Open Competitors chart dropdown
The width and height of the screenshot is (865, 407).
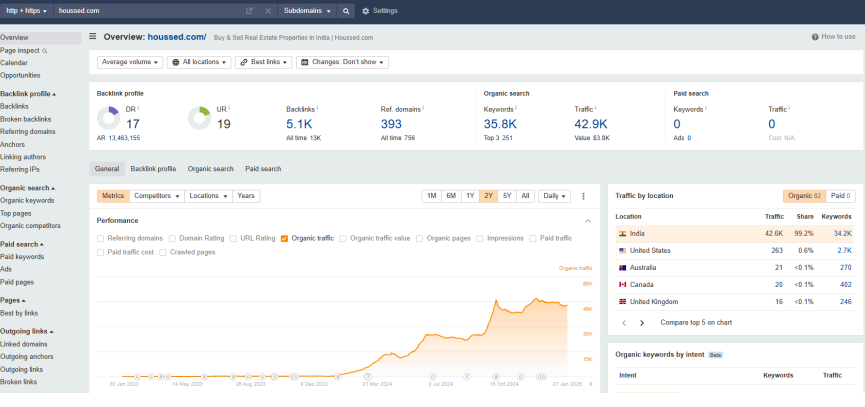click(157, 196)
